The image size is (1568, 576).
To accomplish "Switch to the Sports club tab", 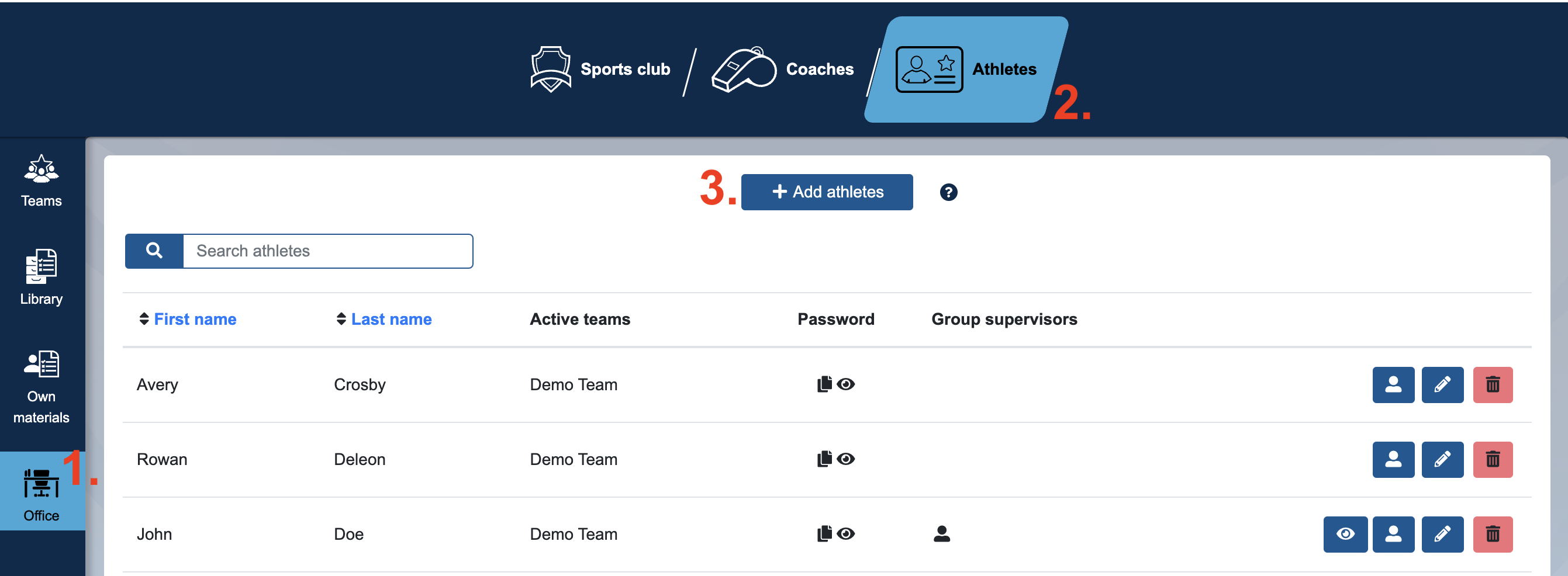I will (600, 70).
